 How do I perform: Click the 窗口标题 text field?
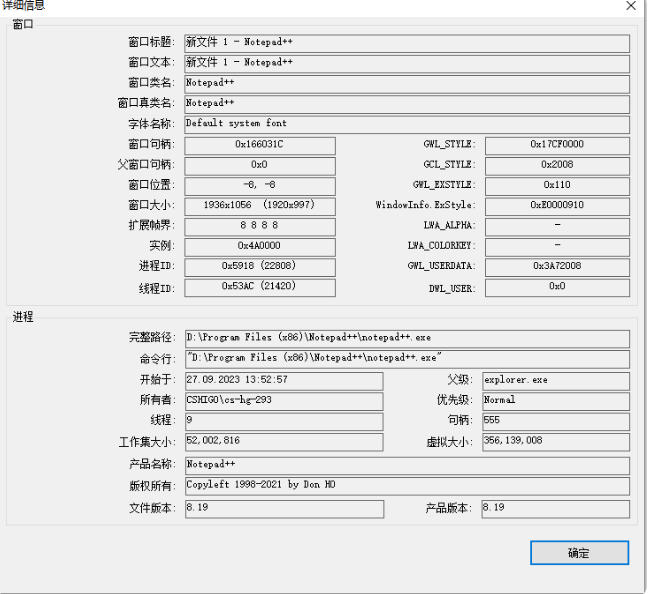tap(406, 43)
